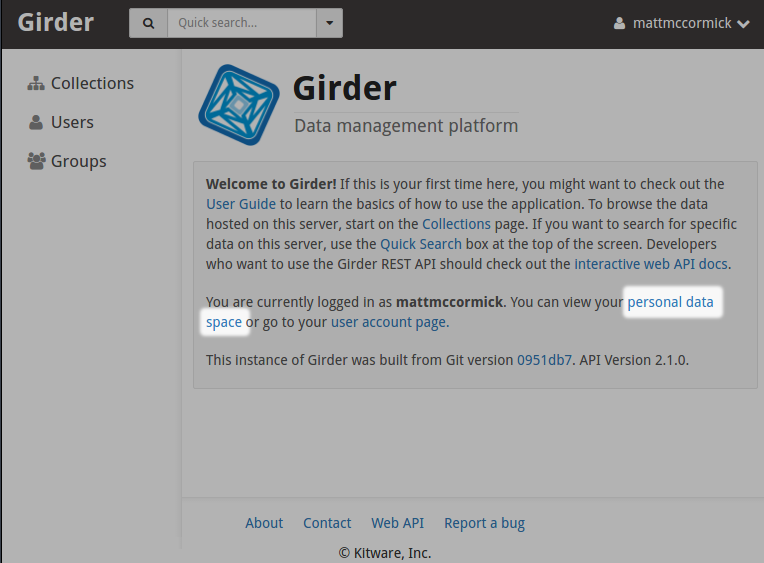Click the 'Data management platform' subtitle
Image resolution: width=764 pixels, height=563 pixels.
click(x=406, y=126)
